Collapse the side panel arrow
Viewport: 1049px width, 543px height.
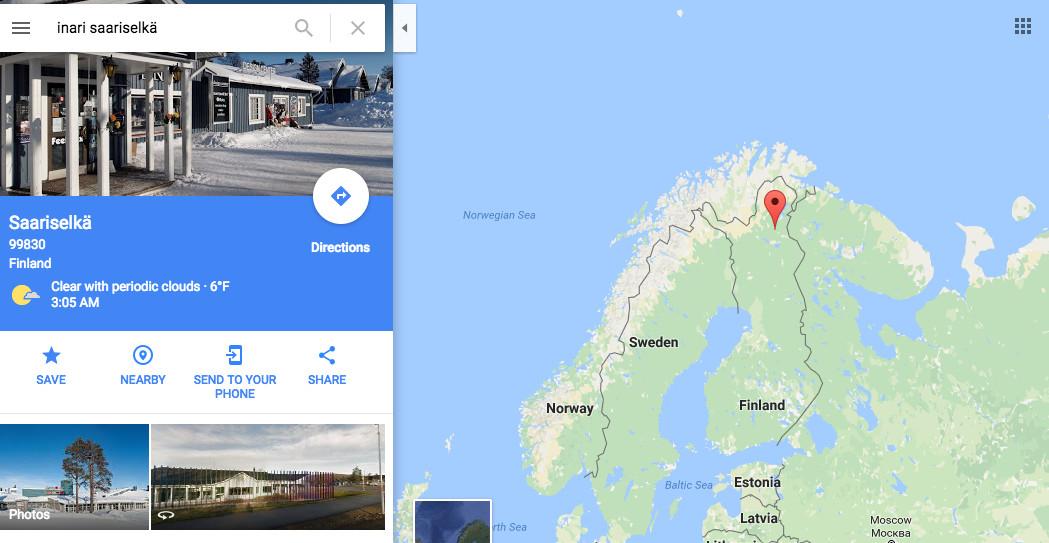point(404,28)
